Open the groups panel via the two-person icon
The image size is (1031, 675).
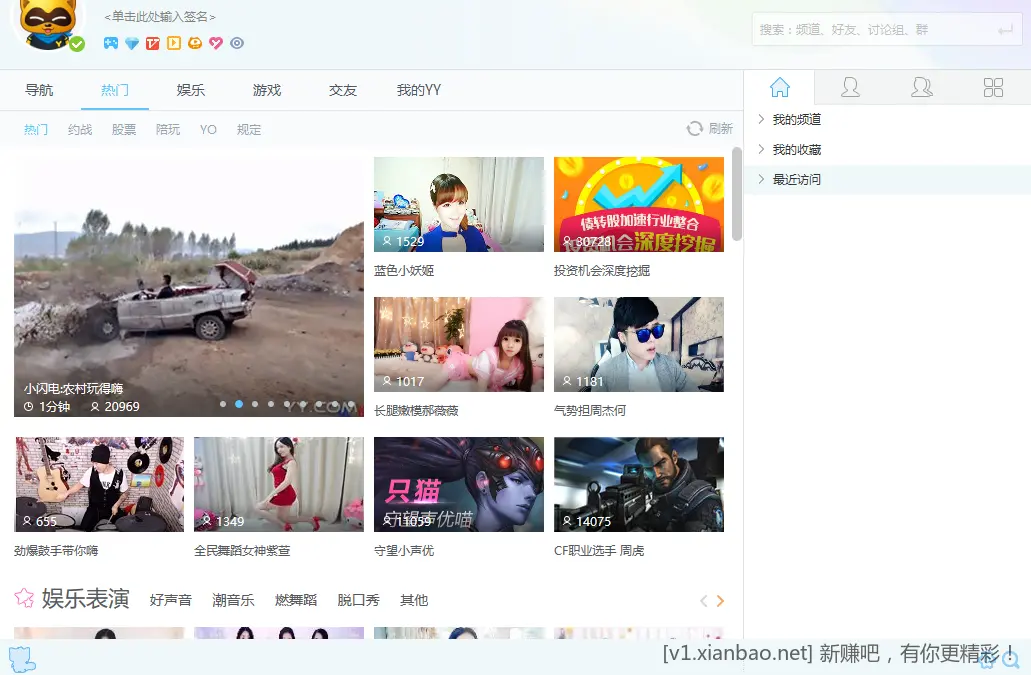[922, 87]
